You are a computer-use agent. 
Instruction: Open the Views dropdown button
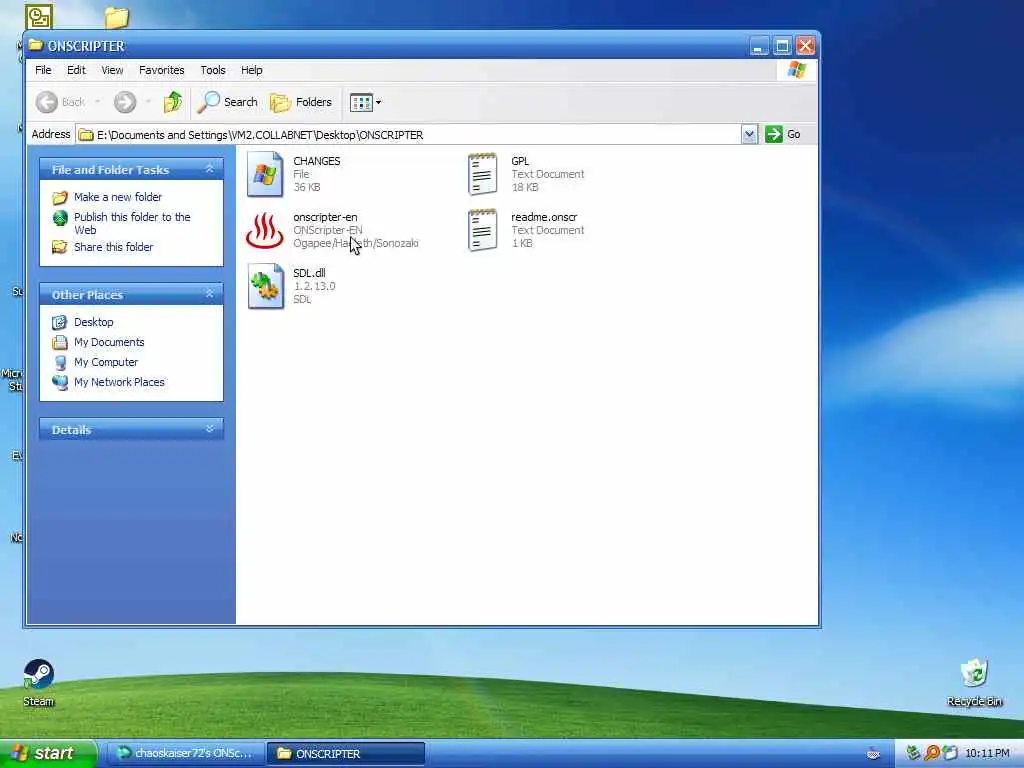(x=365, y=102)
